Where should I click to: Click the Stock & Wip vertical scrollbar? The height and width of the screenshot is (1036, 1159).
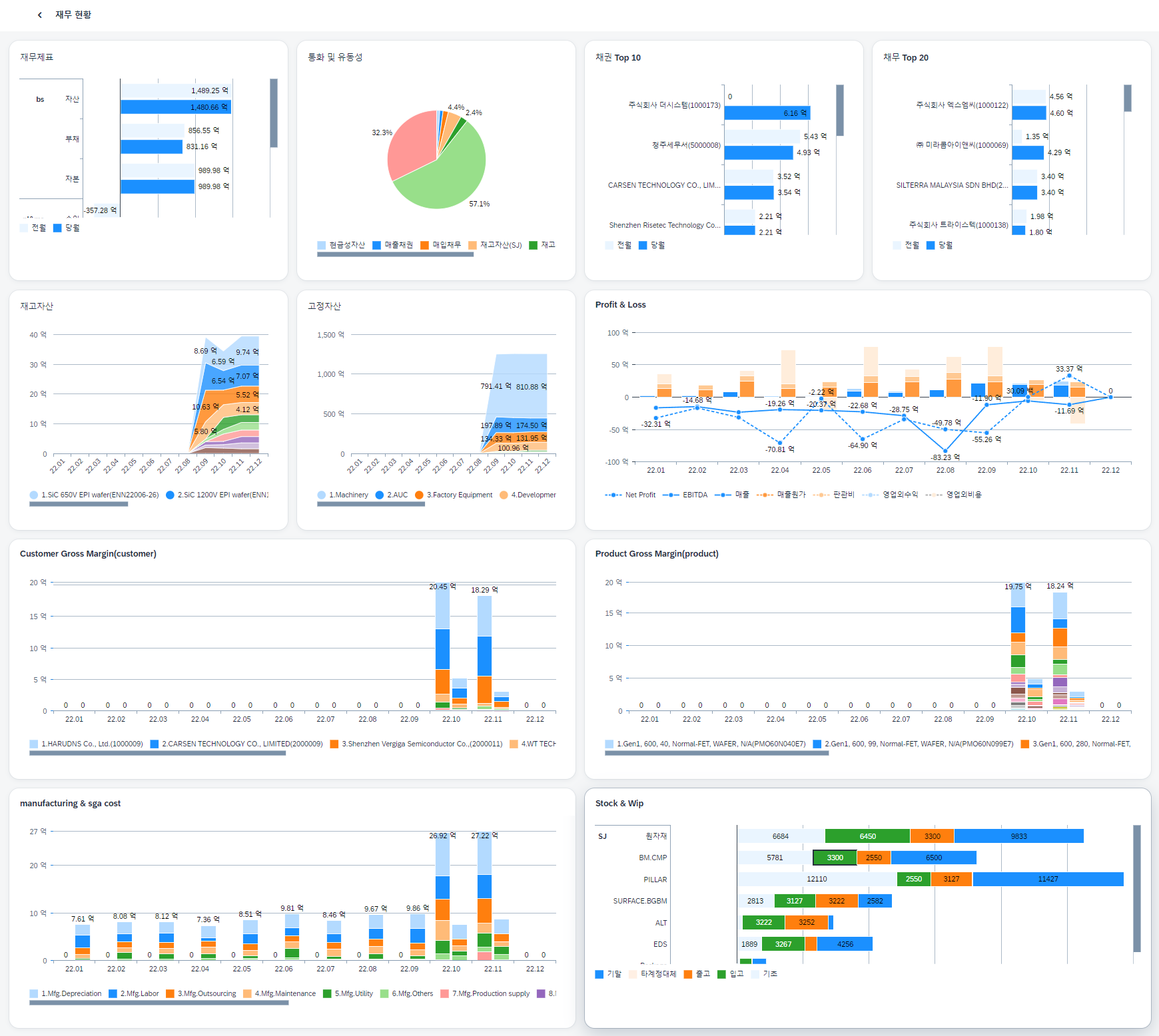click(1137, 889)
